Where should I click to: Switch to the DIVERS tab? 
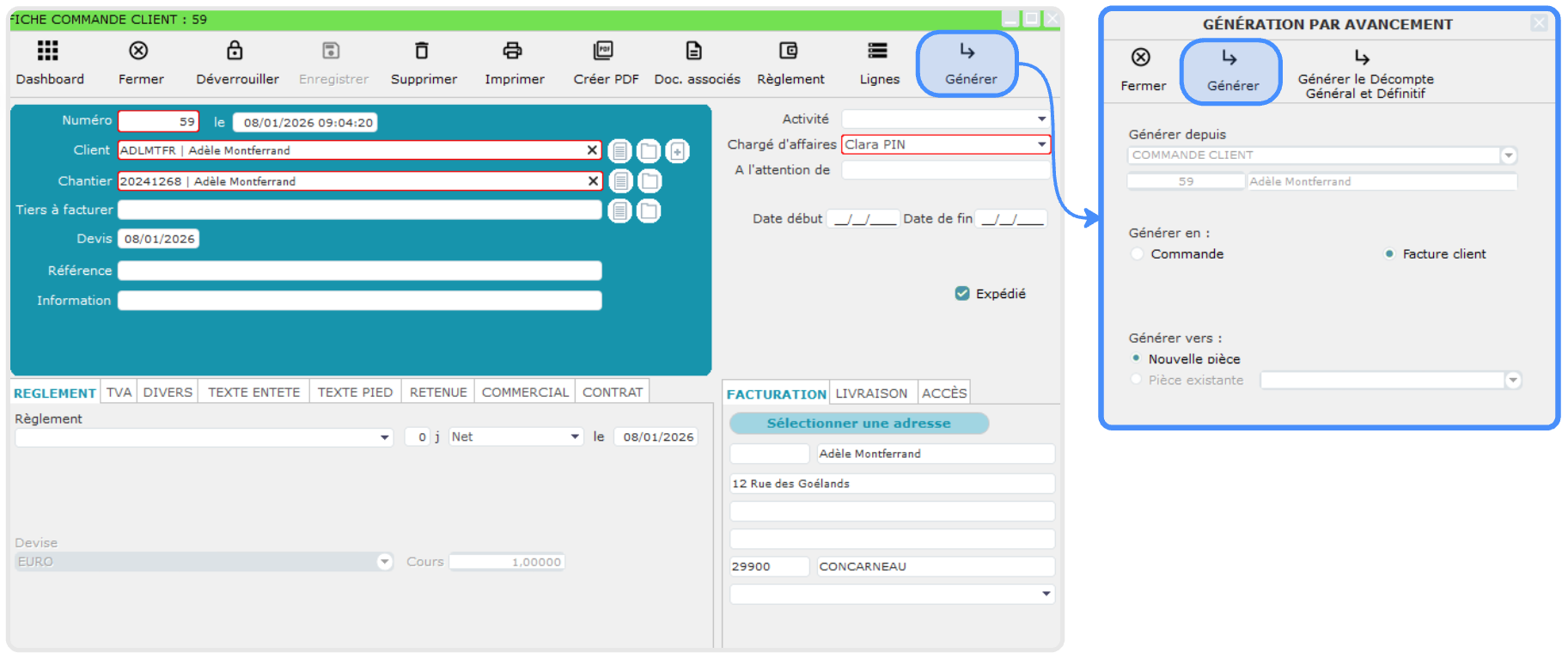168,393
